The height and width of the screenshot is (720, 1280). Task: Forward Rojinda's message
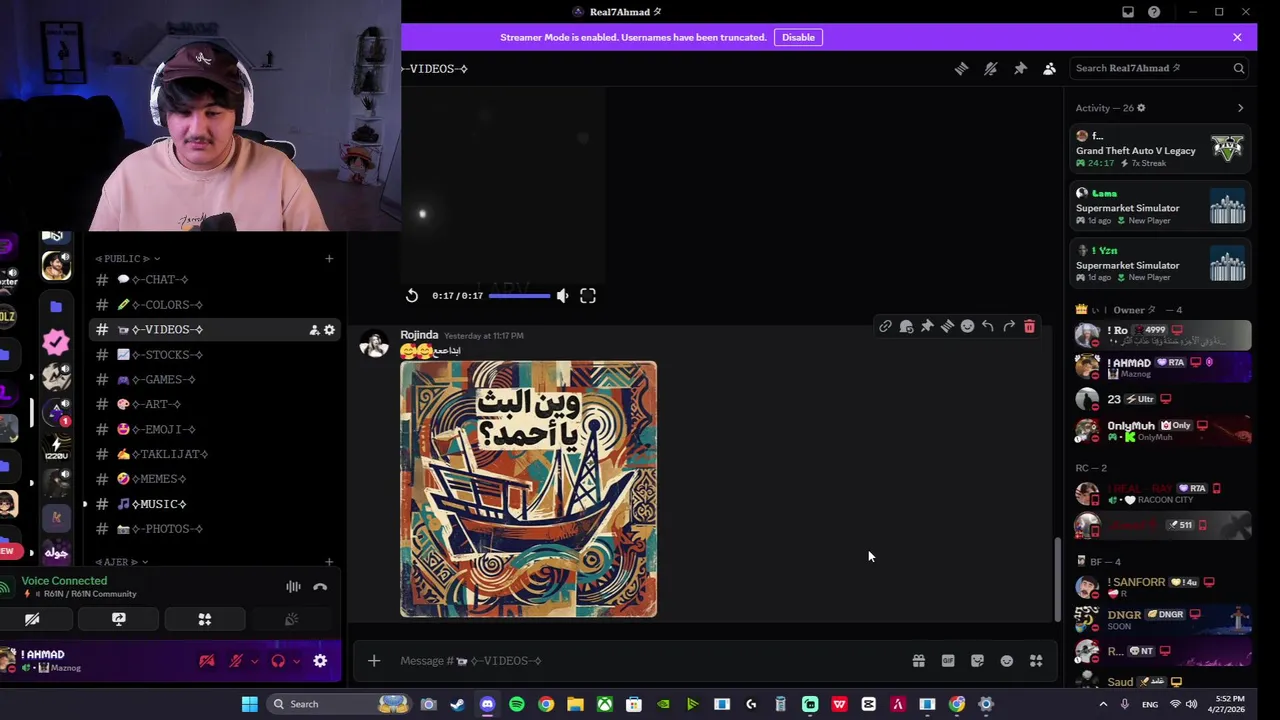pyautogui.click(x=1009, y=326)
